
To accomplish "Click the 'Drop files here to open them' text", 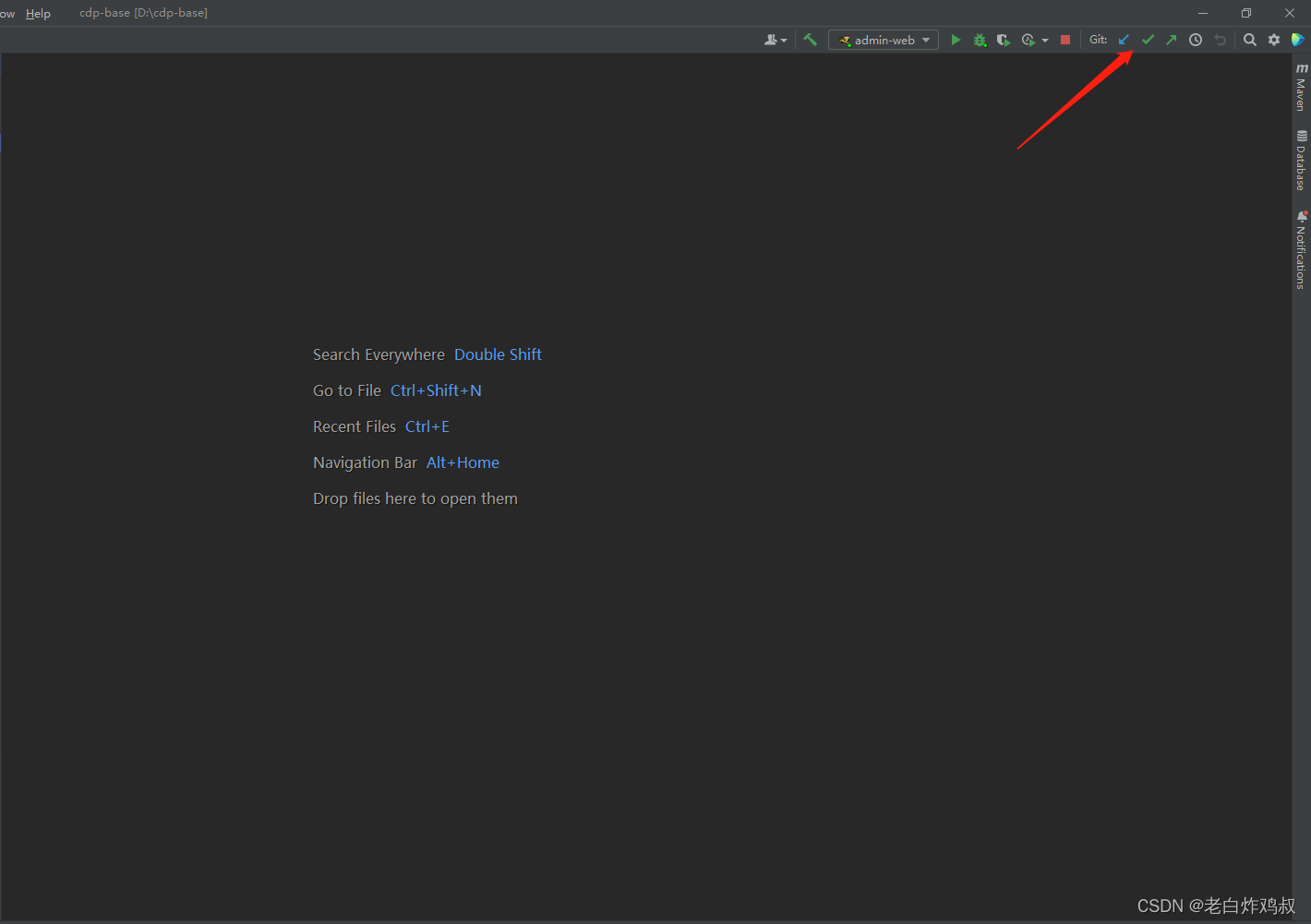I will [415, 498].
